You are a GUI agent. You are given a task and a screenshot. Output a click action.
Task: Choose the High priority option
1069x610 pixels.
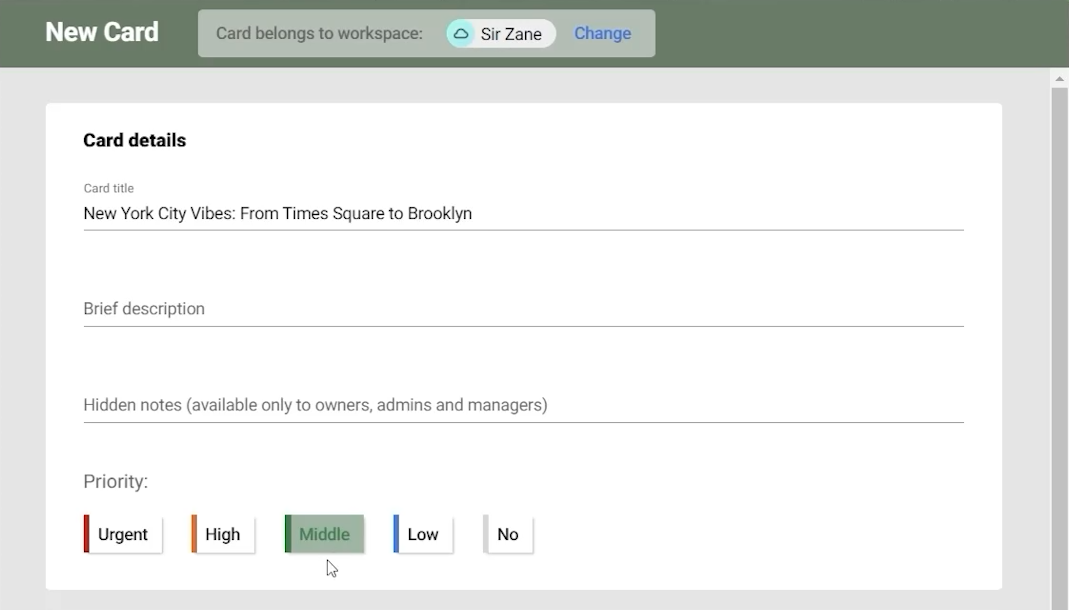pyautogui.click(x=223, y=534)
